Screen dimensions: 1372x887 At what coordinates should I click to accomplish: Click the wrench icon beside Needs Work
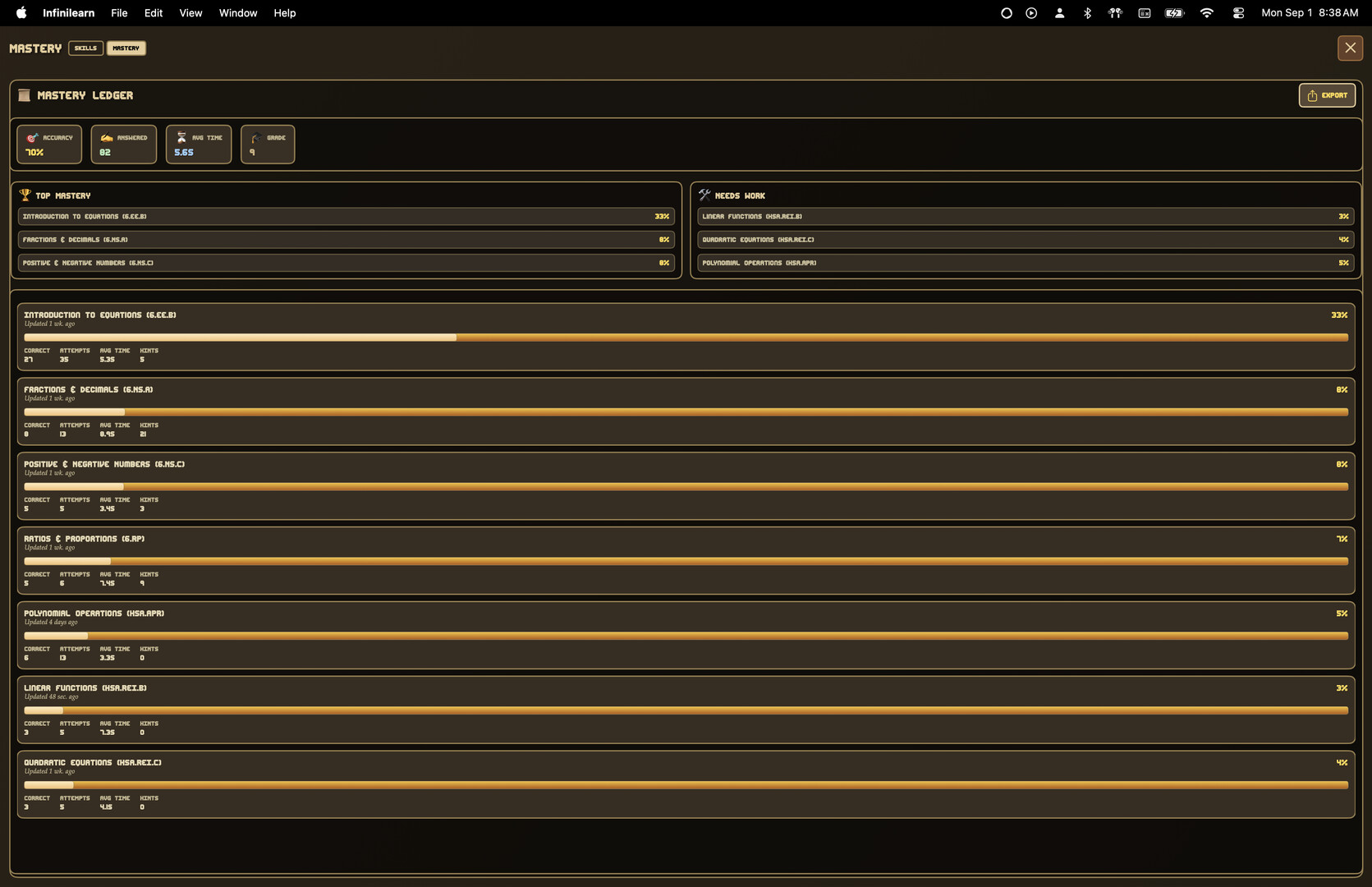point(705,195)
